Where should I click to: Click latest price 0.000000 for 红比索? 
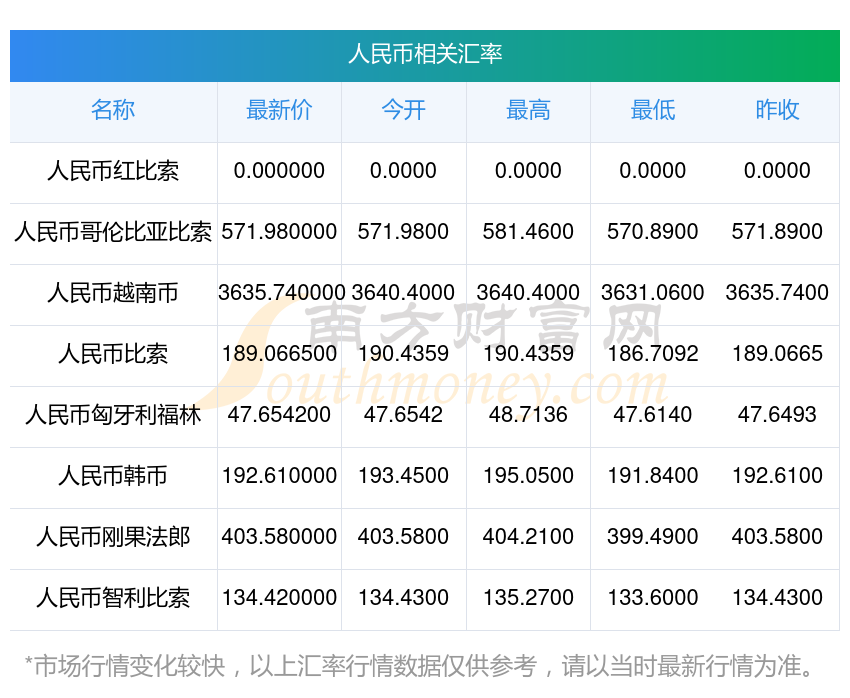click(279, 171)
